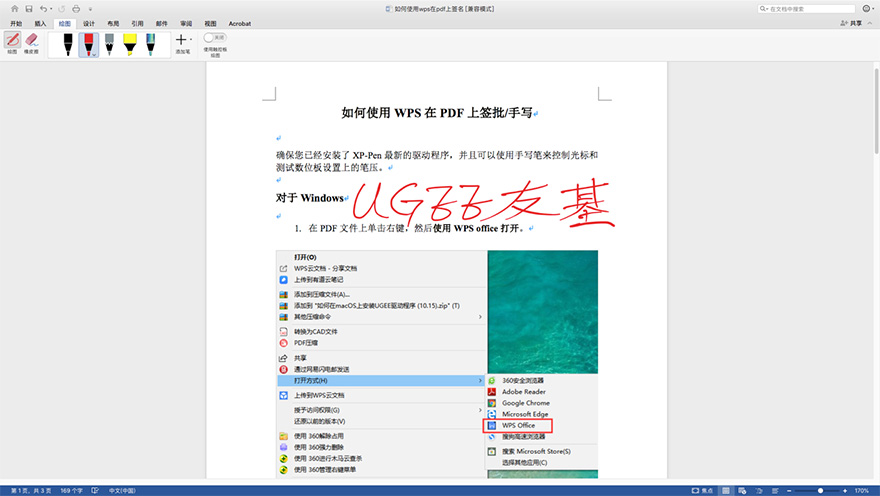Click the proofing check icon in status bar

(x=95, y=490)
